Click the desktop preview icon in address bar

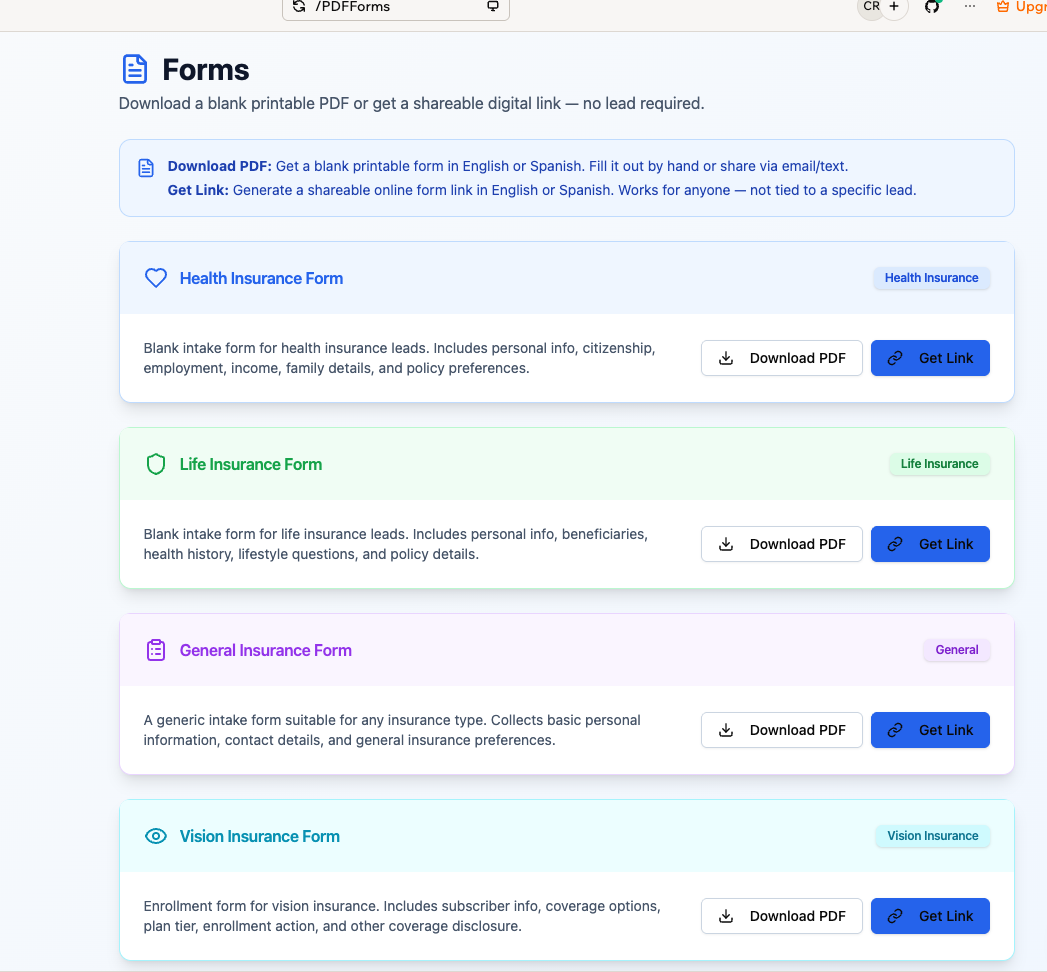[493, 6]
